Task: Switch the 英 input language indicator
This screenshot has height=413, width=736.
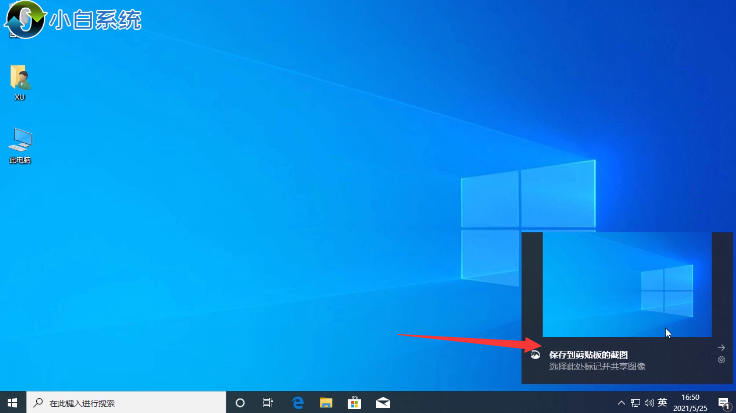Action: pyautogui.click(x=662, y=402)
